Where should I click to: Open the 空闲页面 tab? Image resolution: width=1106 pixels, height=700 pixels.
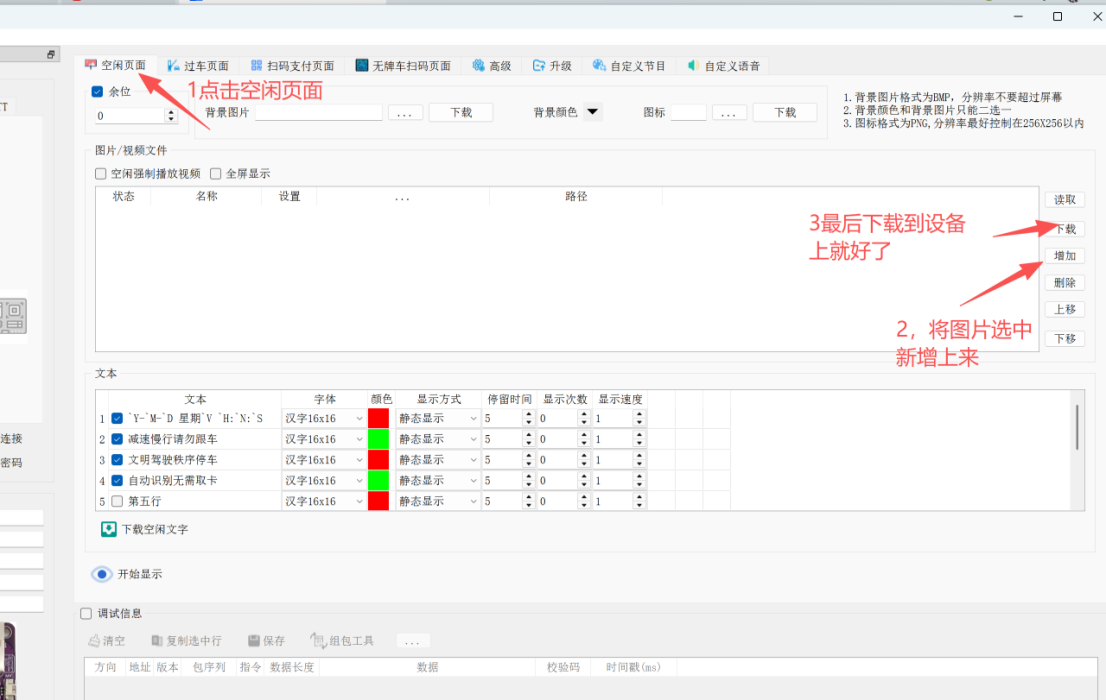tap(116, 65)
